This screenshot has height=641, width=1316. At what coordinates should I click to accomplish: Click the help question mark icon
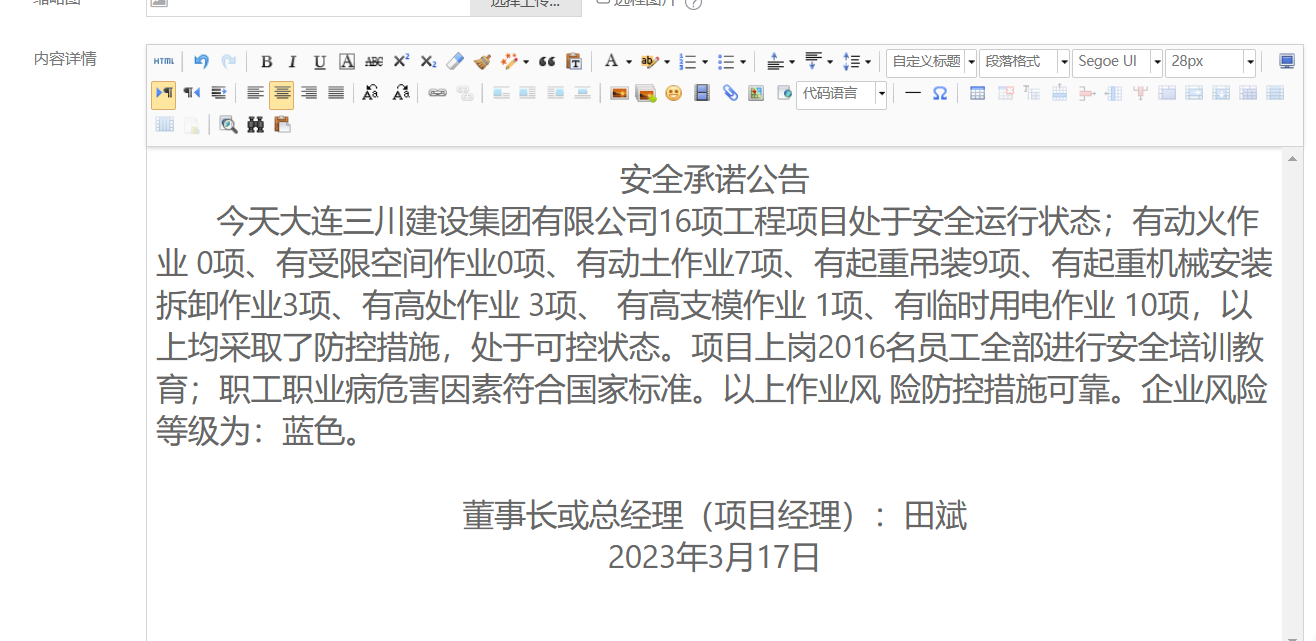[x=694, y=3]
